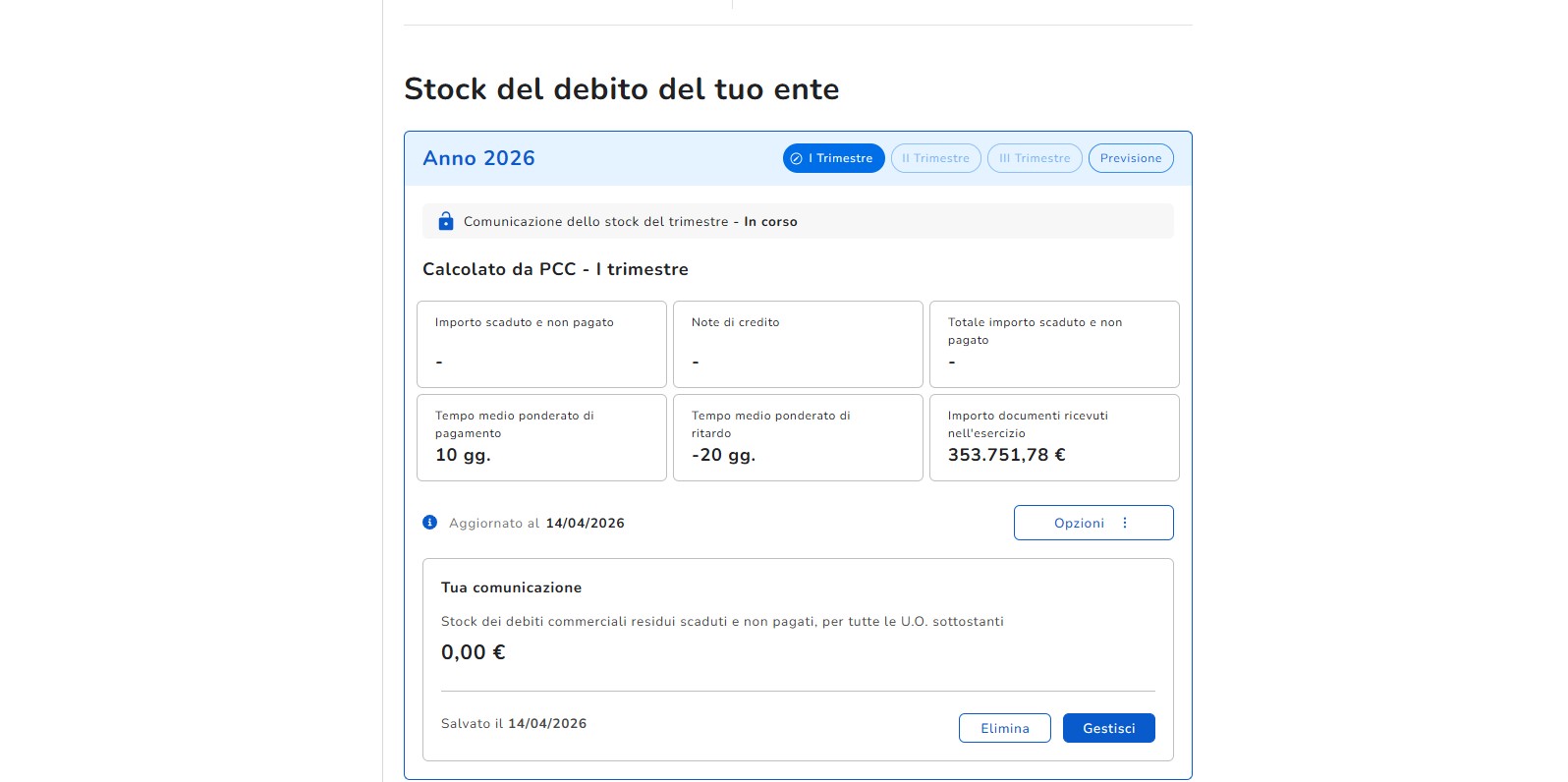This screenshot has height=782, width=1568.
Task: Click the checkmark icon in I Trimestre
Action: 797,158
